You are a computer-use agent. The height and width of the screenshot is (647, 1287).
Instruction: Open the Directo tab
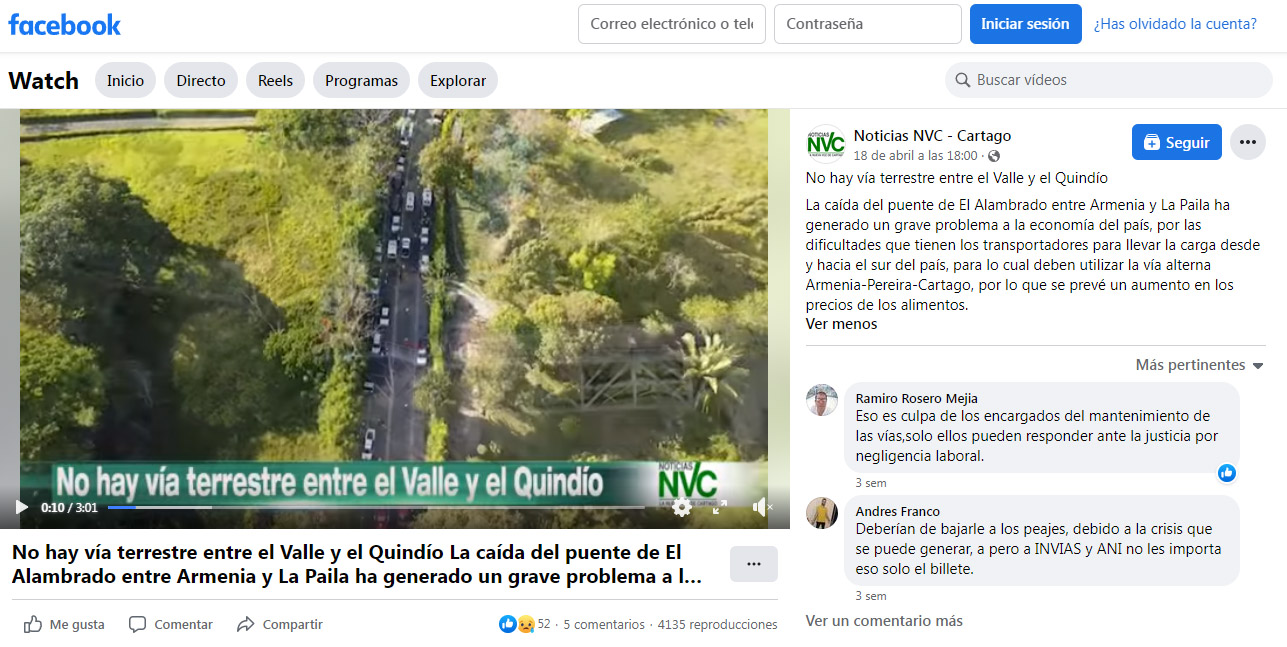[201, 81]
